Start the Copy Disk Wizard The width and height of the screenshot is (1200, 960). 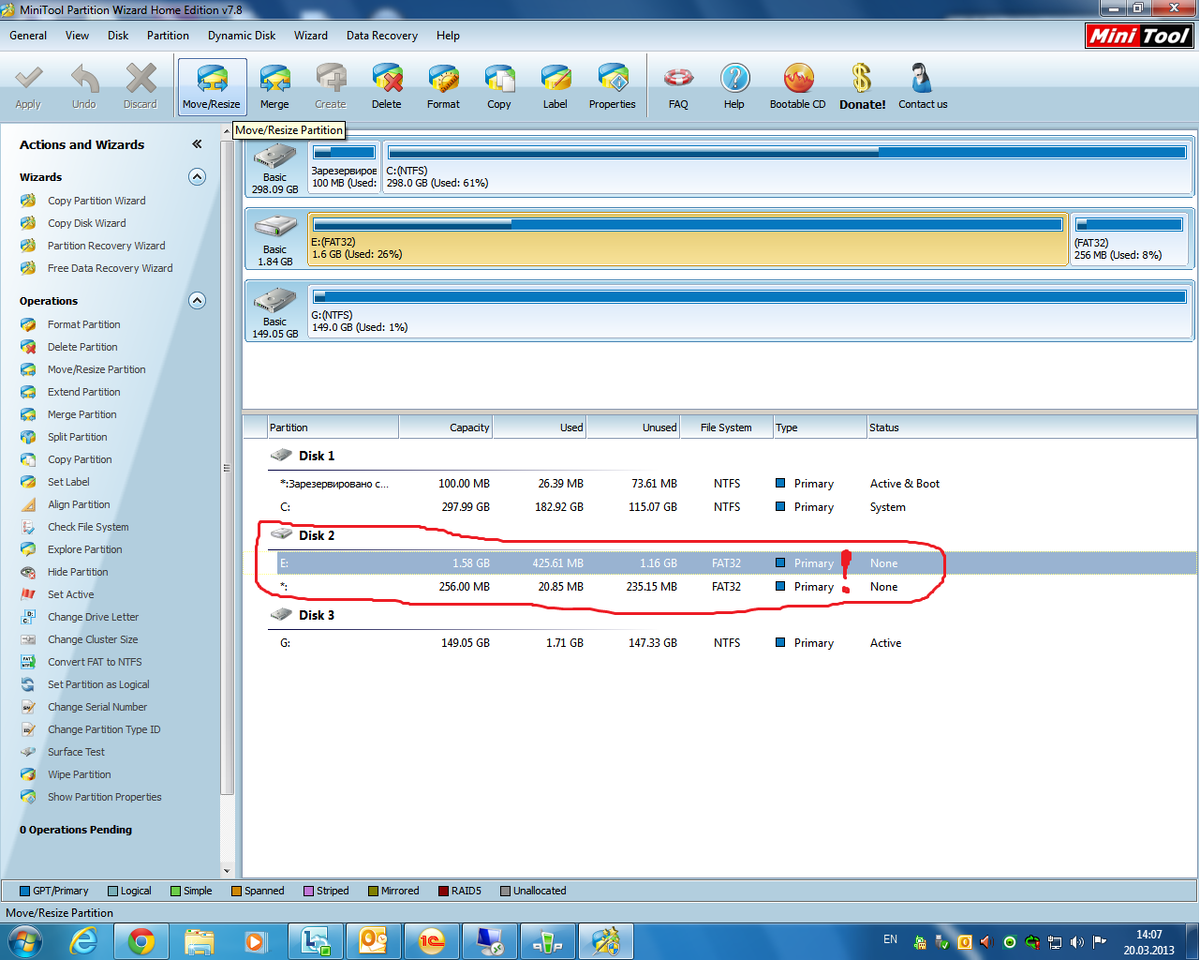pos(87,223)
